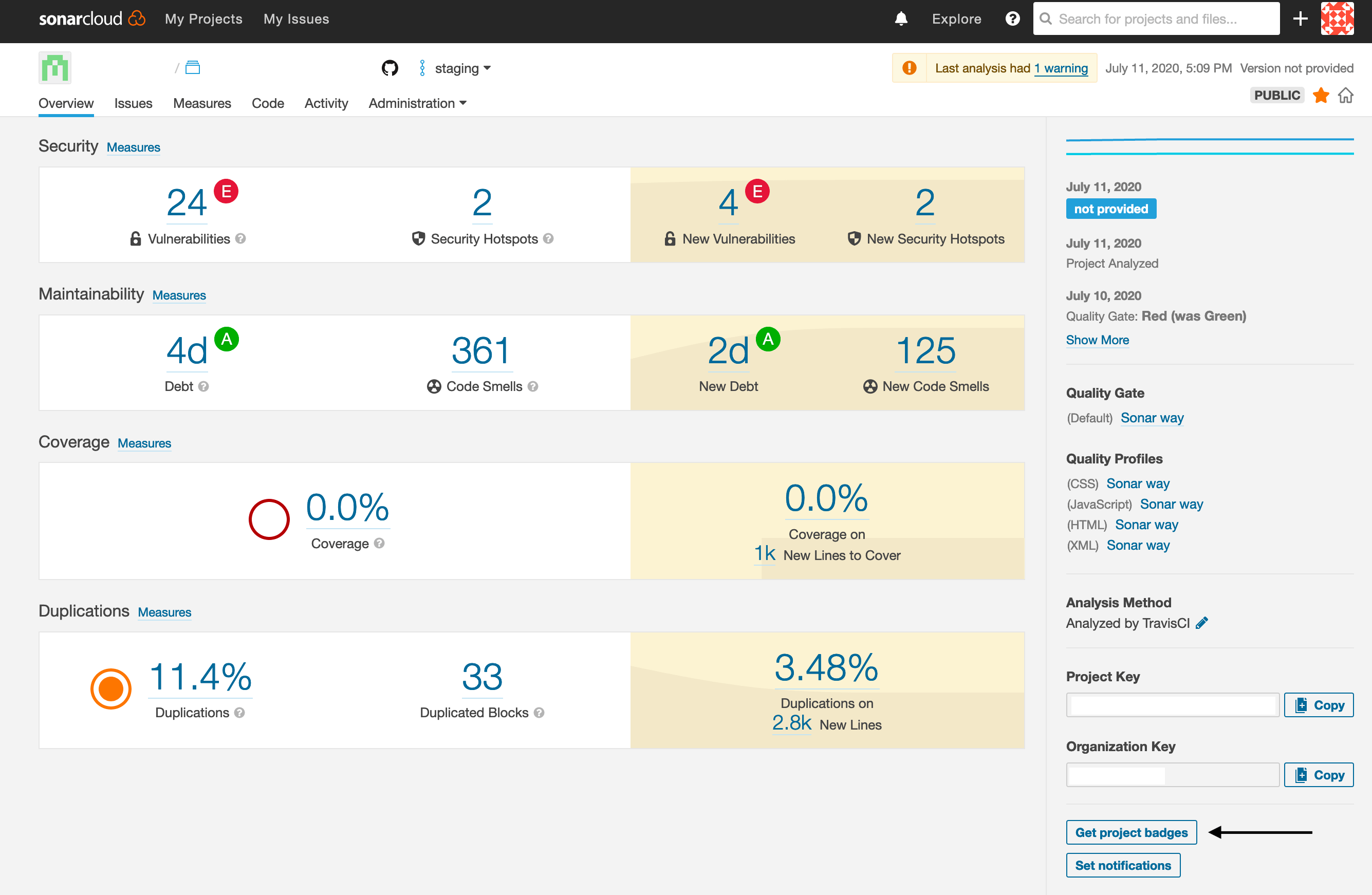Click the plus icon to analyze a new project
The image size is (1372, 895).
pos(1301,18)
